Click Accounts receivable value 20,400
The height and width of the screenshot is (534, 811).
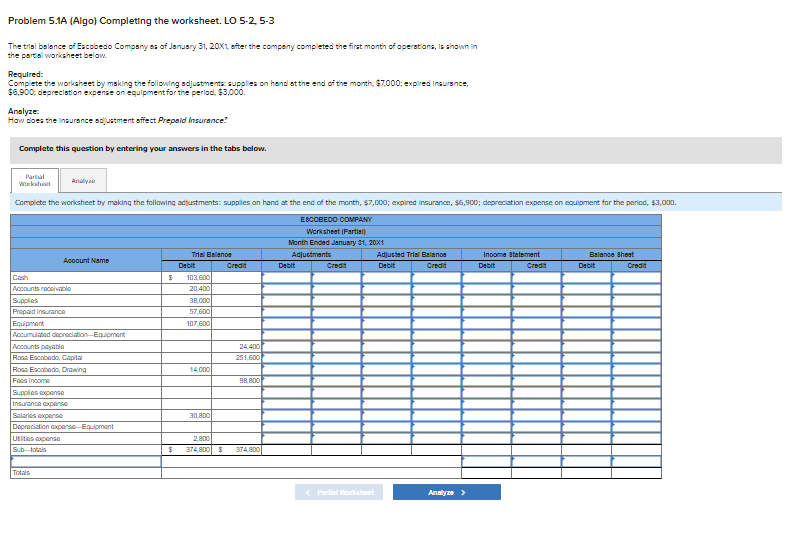200,289
